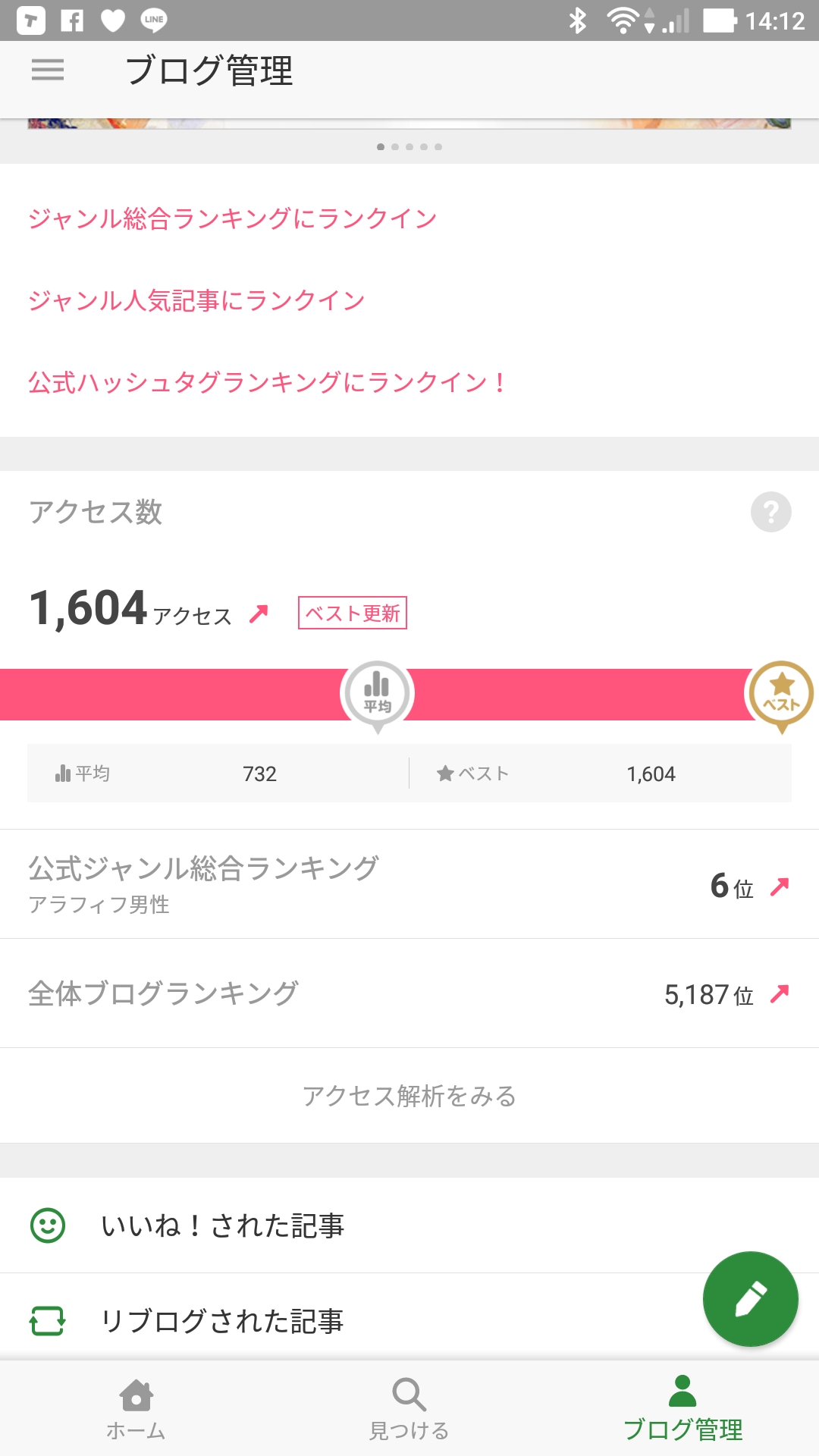Viewport: 819px width, 1456px height.
Task: Tap the smiley icon for liked articles
Action: [48, 1225]
